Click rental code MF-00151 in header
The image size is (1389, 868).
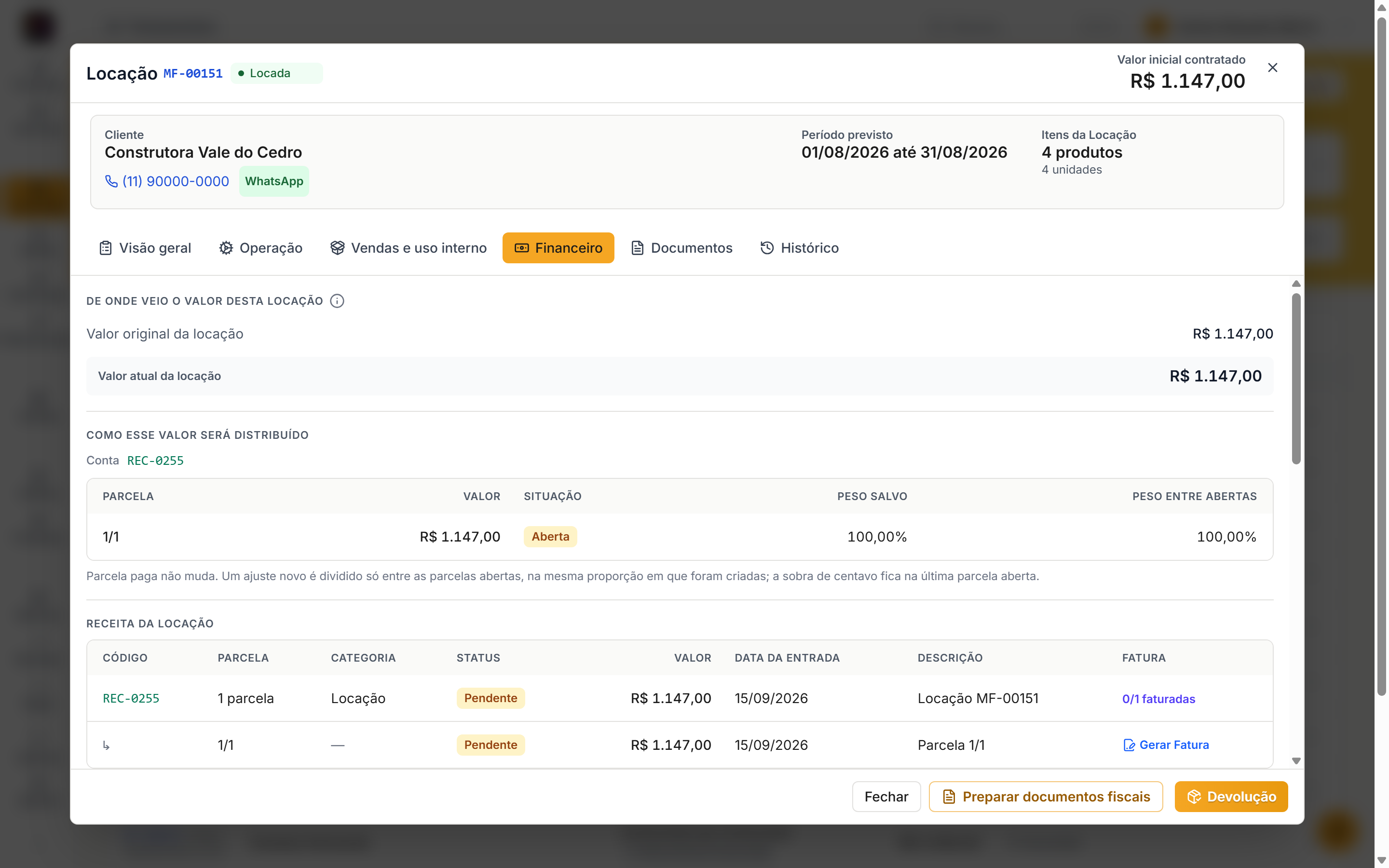193,73
